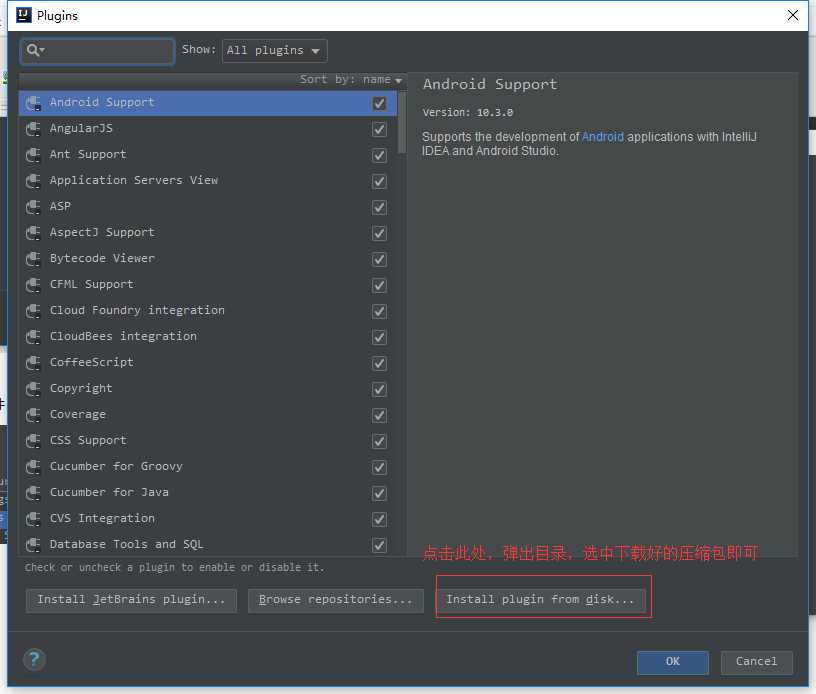816x694 pixels.
Task: Select the Coverage plugin name
Action: (x=78, y=415)
